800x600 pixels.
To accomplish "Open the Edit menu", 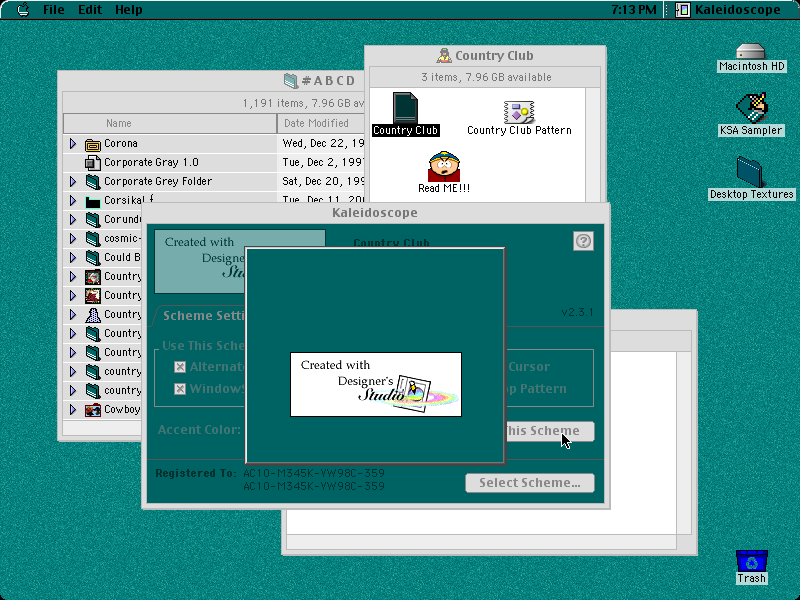I will [90, 10].
